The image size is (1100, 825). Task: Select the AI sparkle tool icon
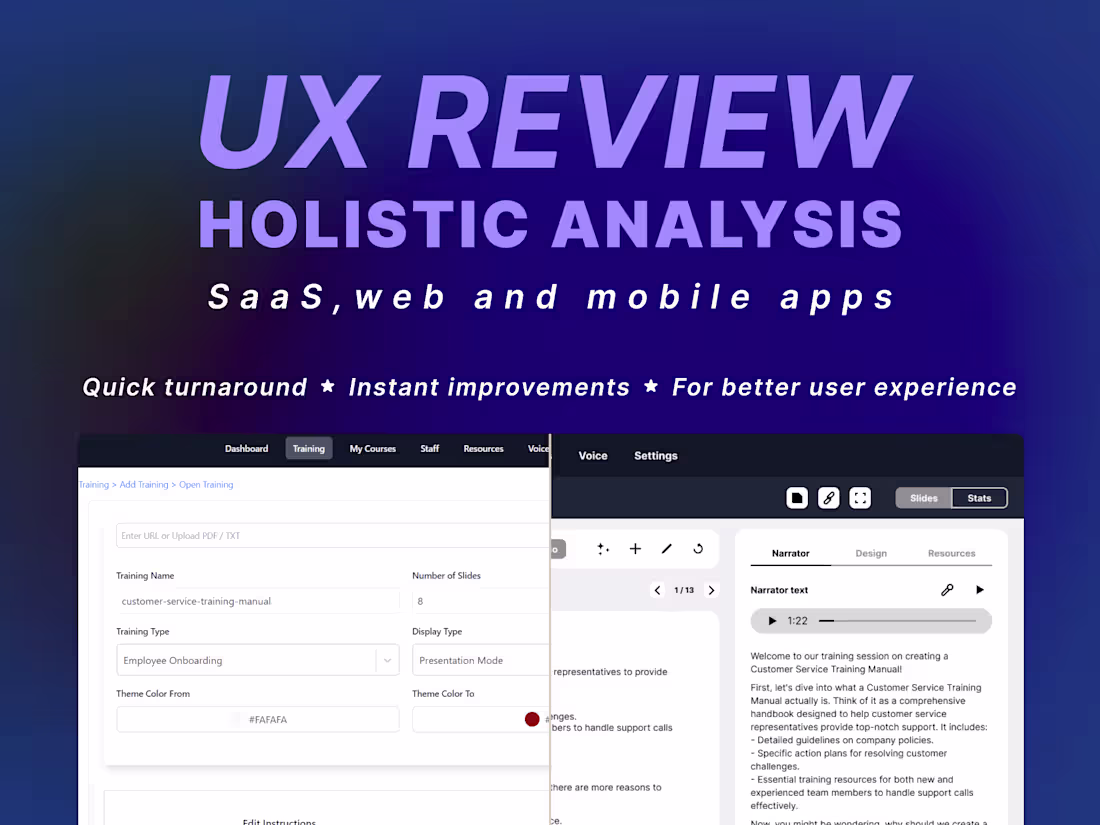(x=603, y=549)
